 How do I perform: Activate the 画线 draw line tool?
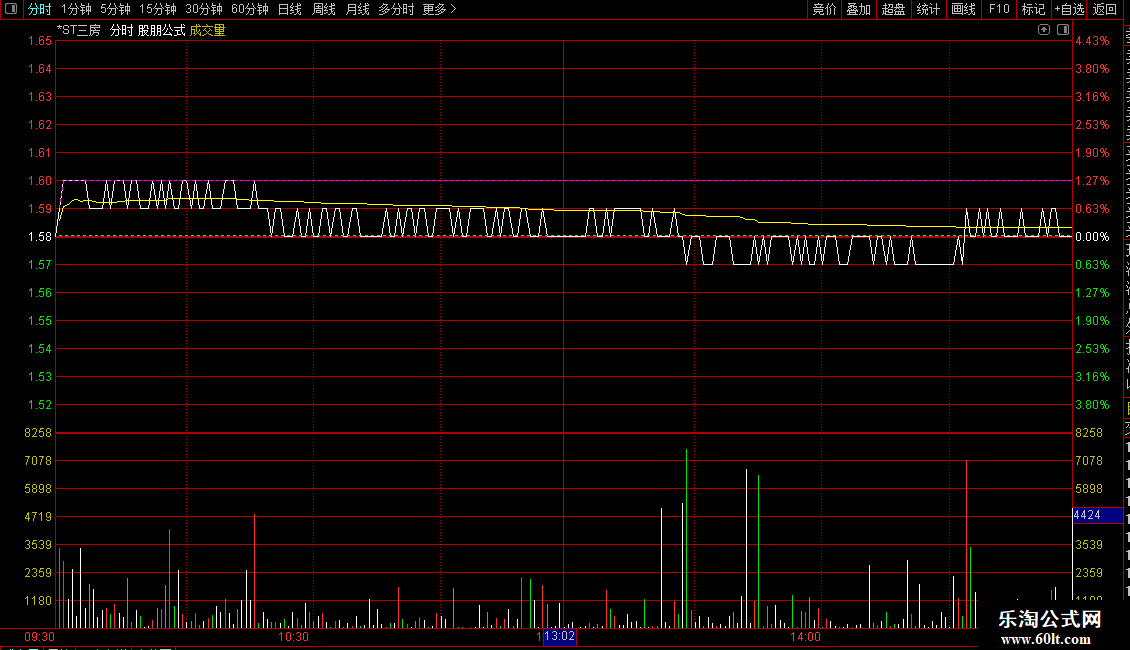click(963, 9)
